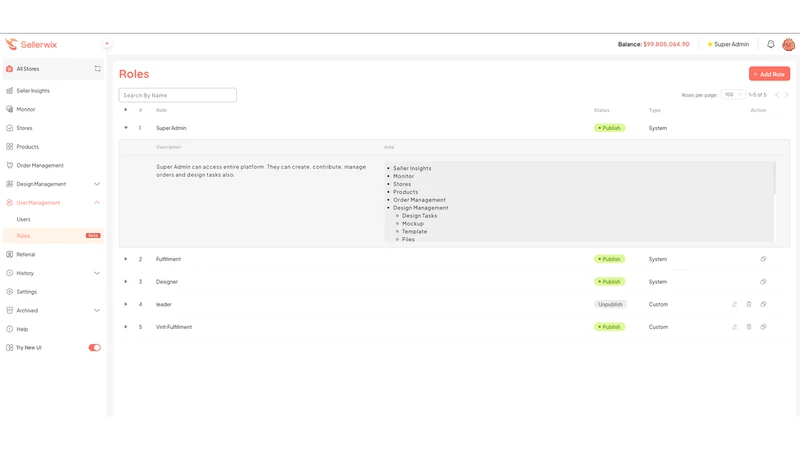Delete the Vinh Fulfilment role
The width and height of the screenshot is (800, 450).
[x=749, y=327]
